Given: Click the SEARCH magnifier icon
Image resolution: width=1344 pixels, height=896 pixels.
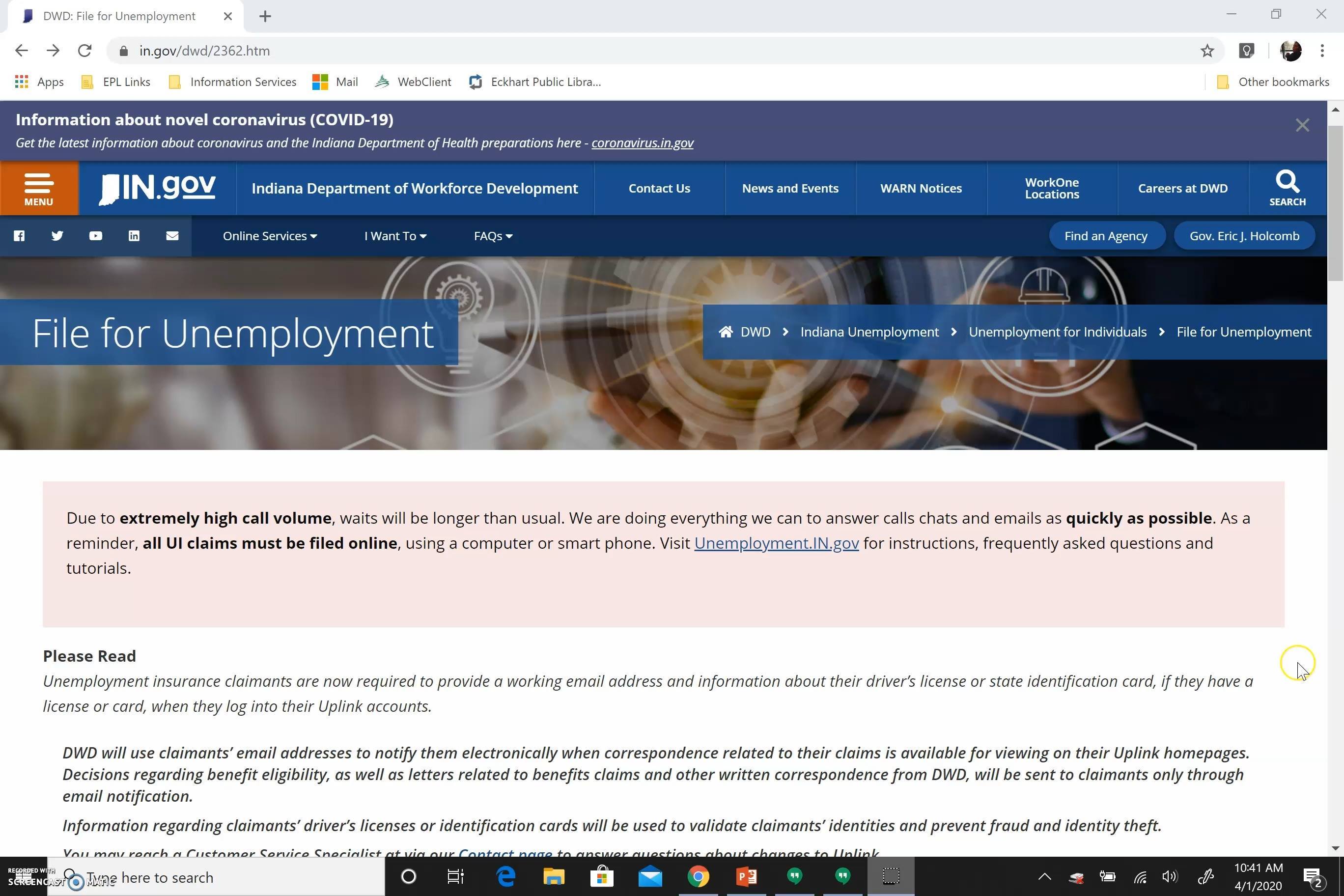Looking at the screenshot, I should (1287, 188).
